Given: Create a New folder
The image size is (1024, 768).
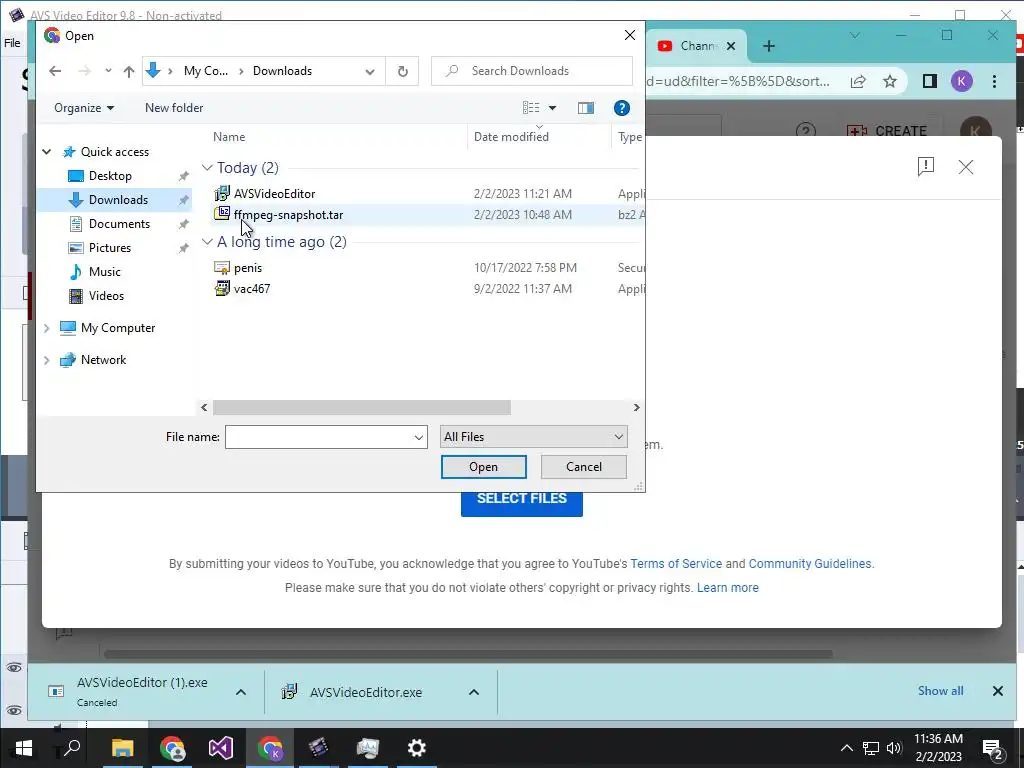Looking at the screenshot, I should coord(174,108).
